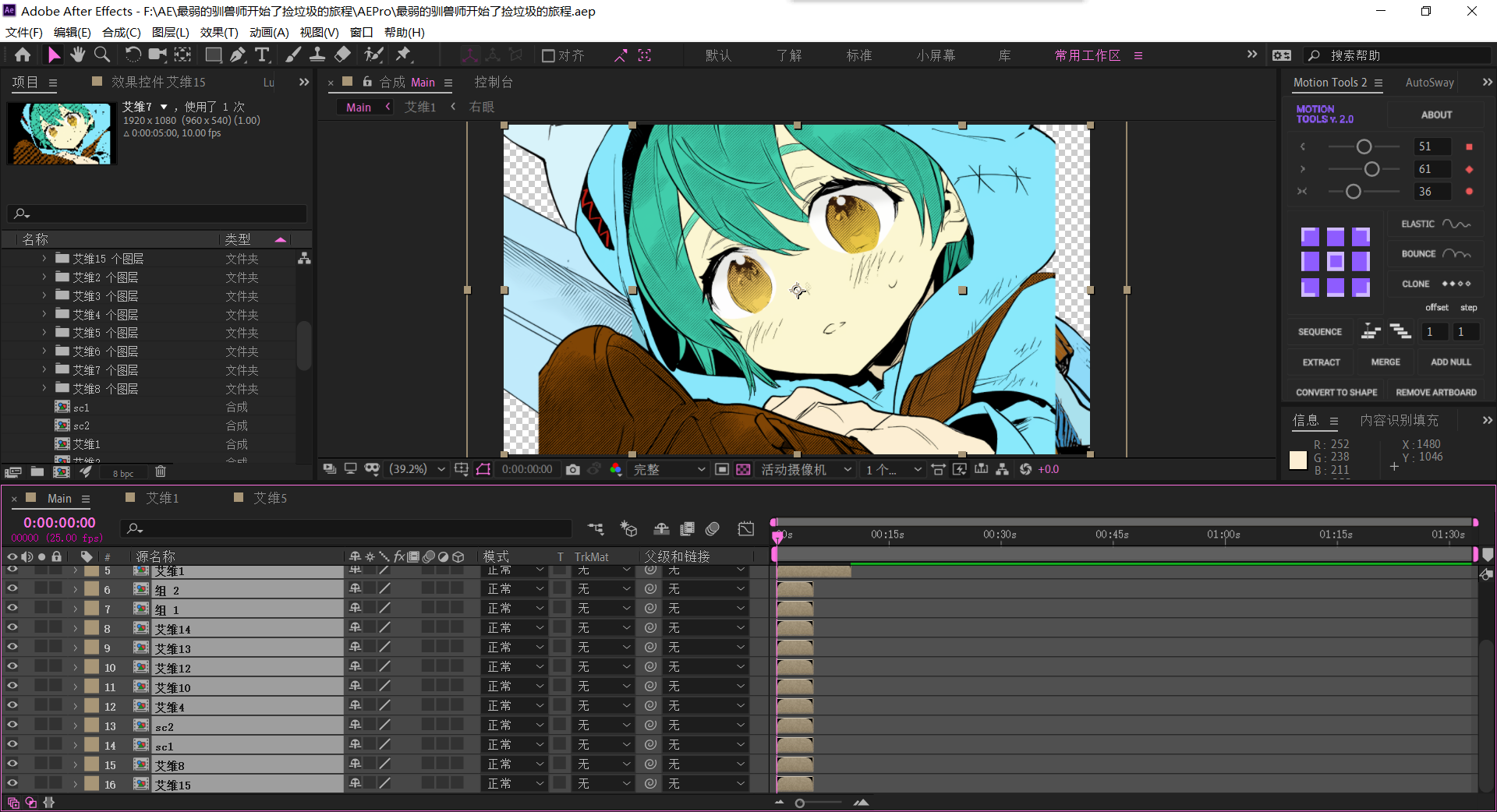Pick the Type (text) tool

[263, 55]
